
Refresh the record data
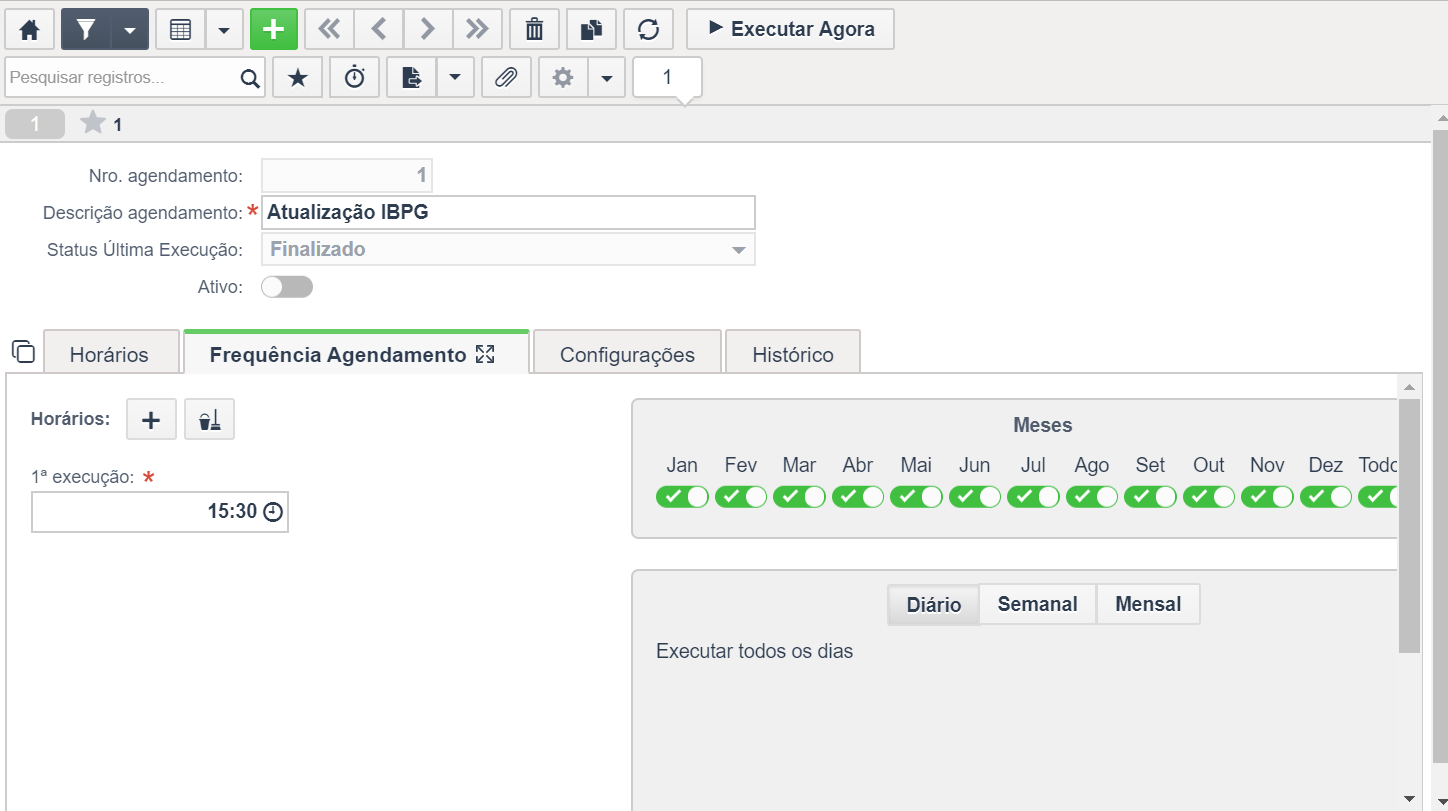coord(648,30)
